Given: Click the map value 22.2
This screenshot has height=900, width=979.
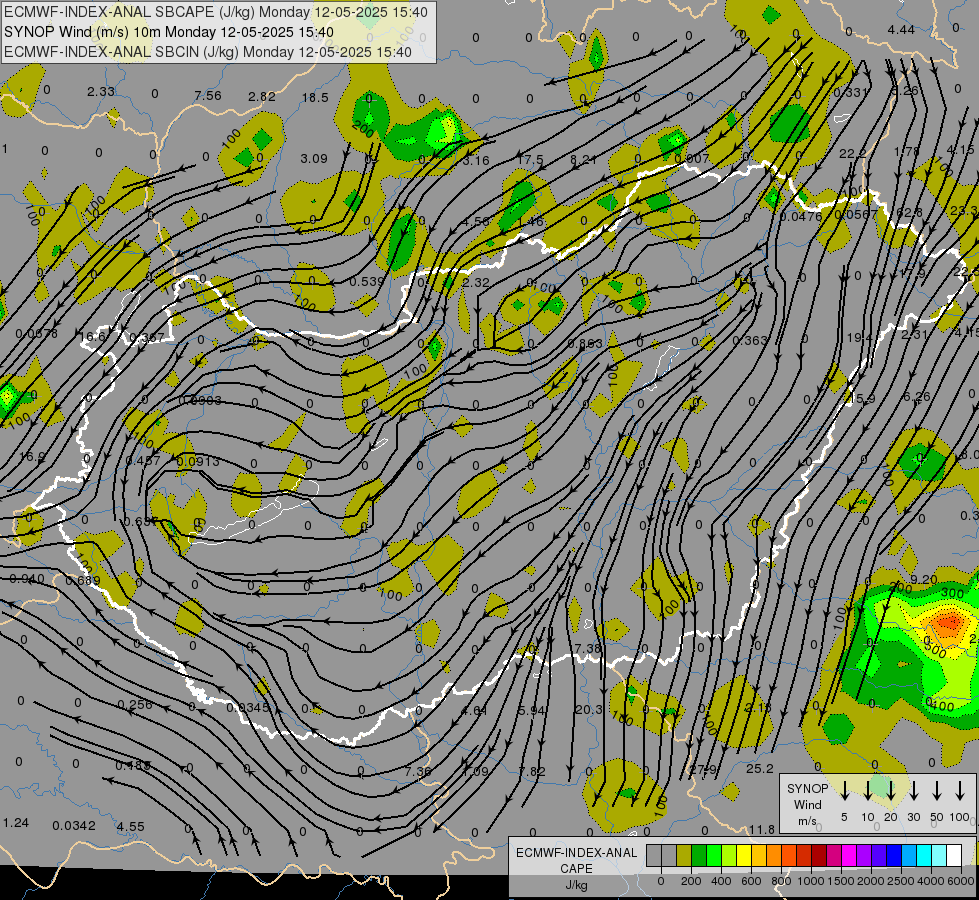Looking at the screenshot, I should pyautogui.click(x=853, y=154).
